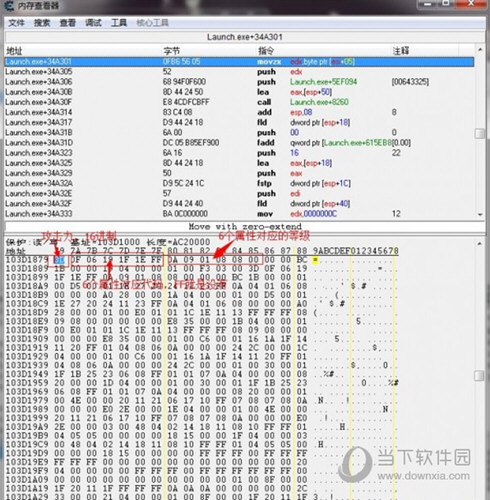Open the 搜索 menu

42,23
